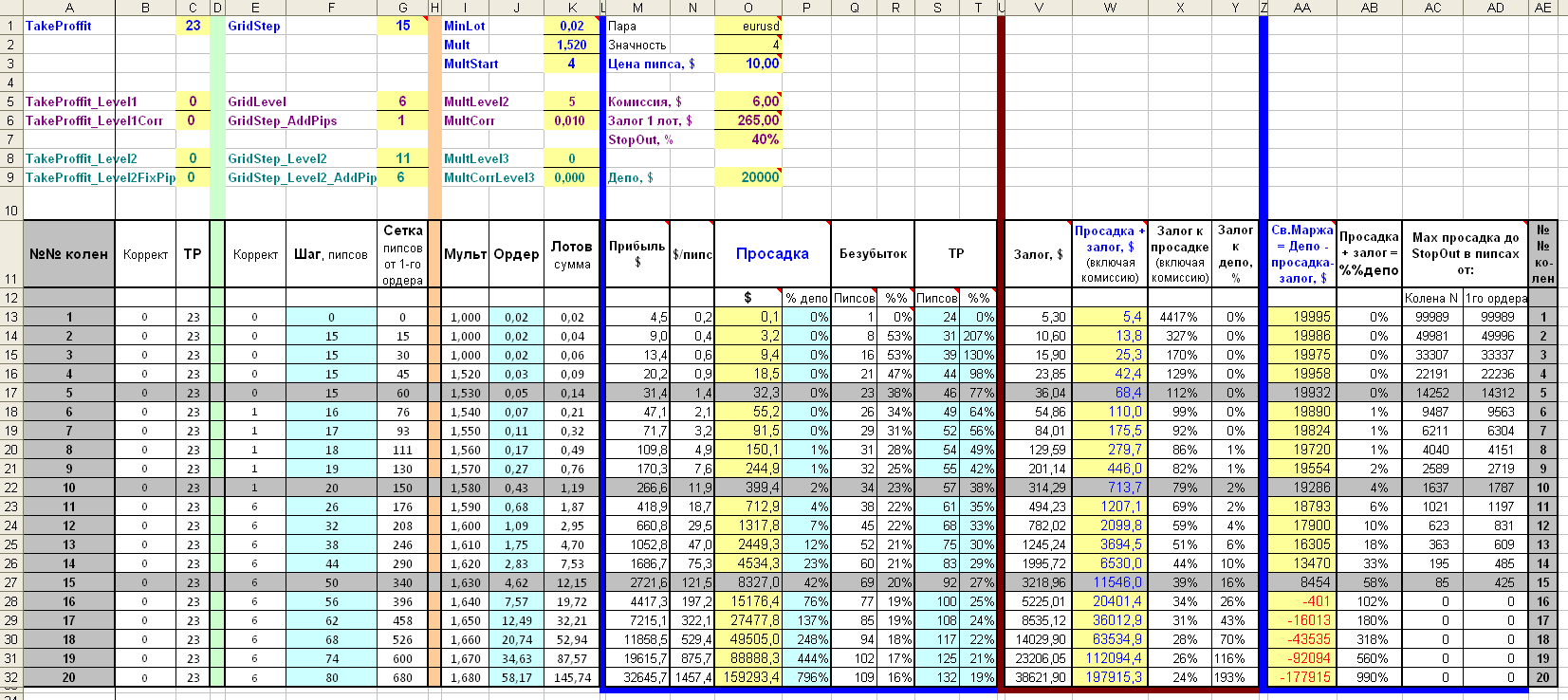
Task: Select the $/пипс value 1457,4
Action: tap(692, 677)
